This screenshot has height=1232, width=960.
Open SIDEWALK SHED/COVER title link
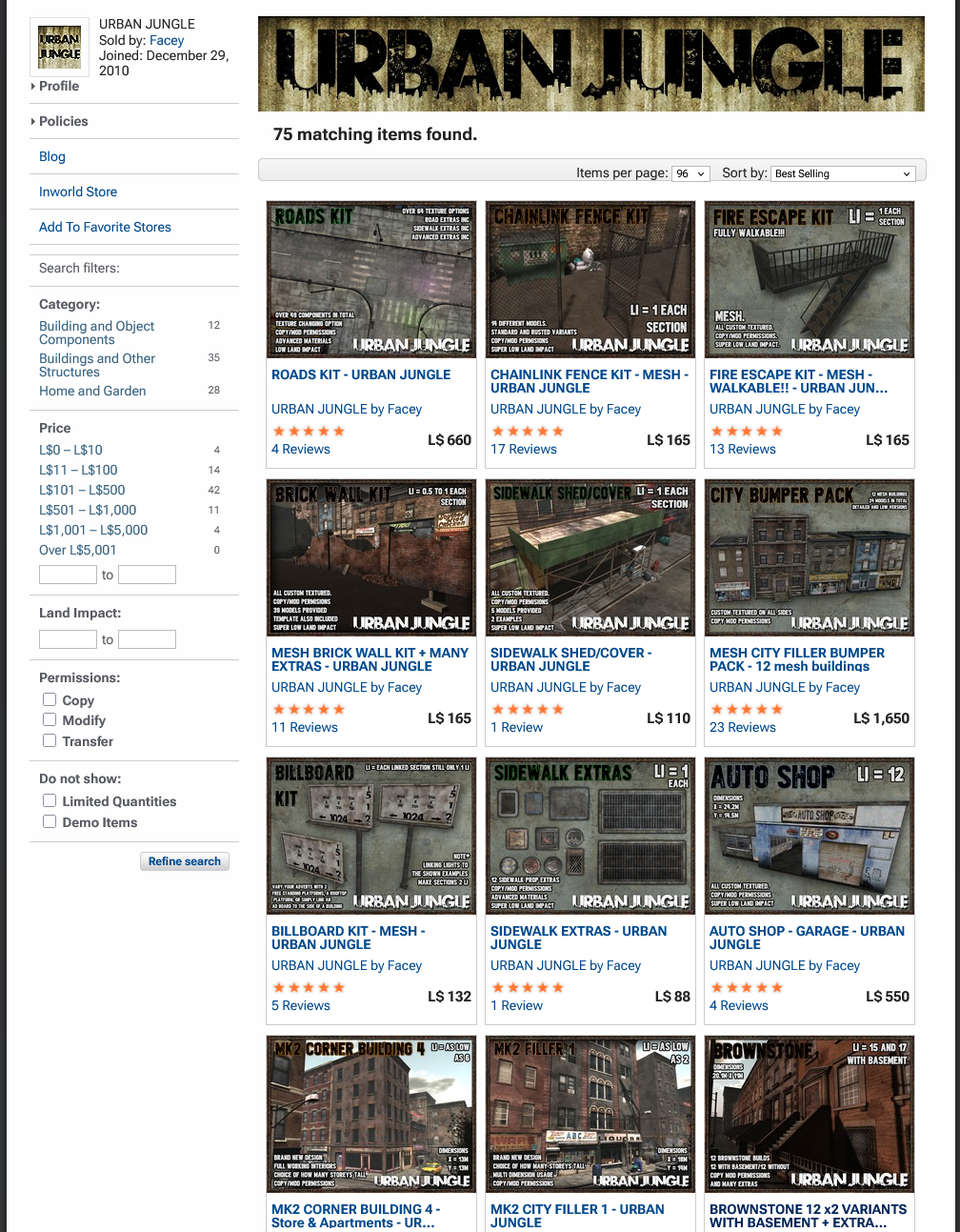click(571, 659)
